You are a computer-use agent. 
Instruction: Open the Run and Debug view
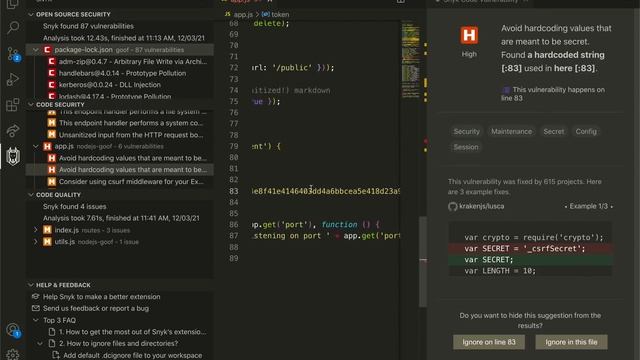pos(13,80)
